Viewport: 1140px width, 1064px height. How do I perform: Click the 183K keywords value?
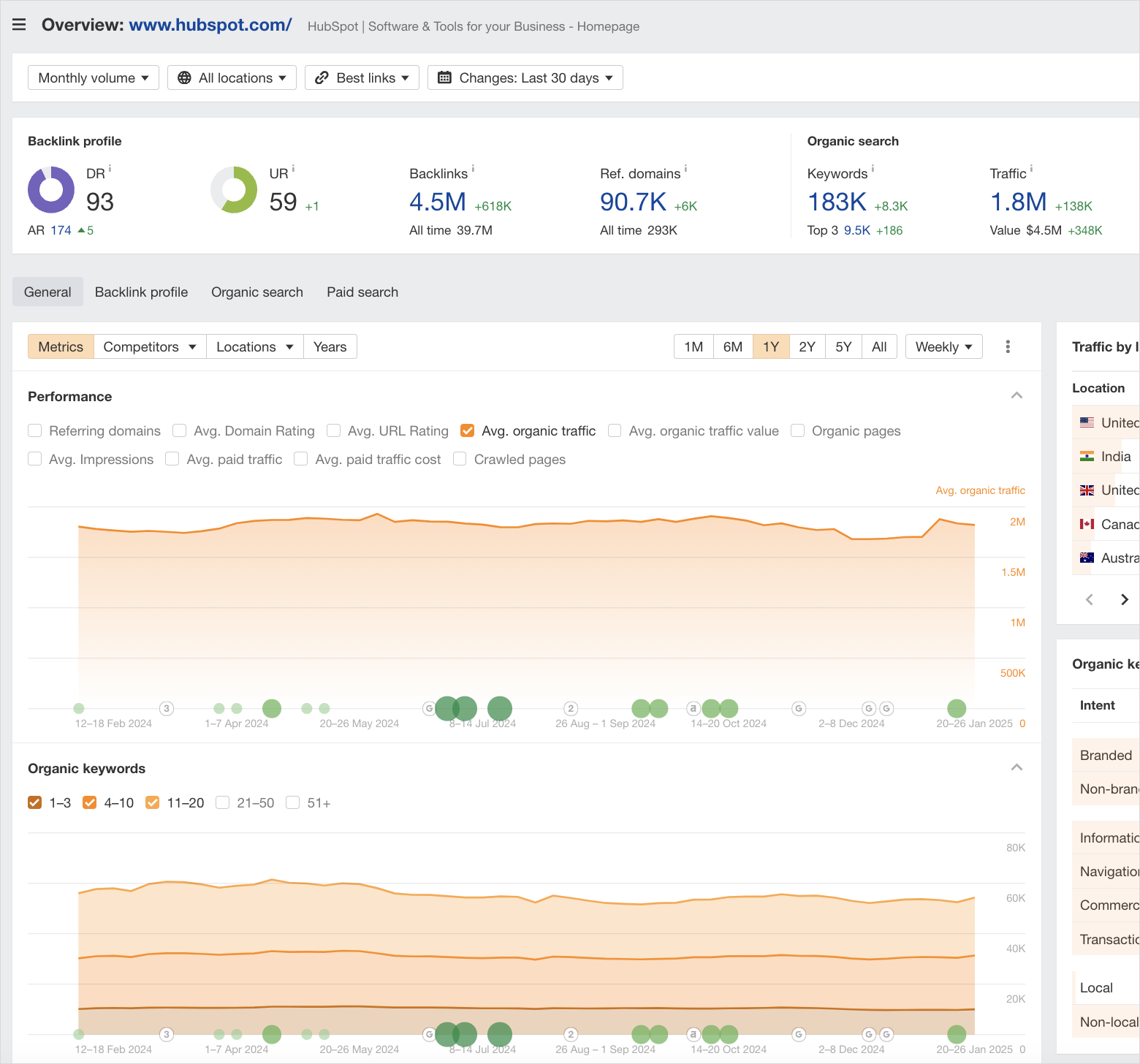tap(837, 202)
